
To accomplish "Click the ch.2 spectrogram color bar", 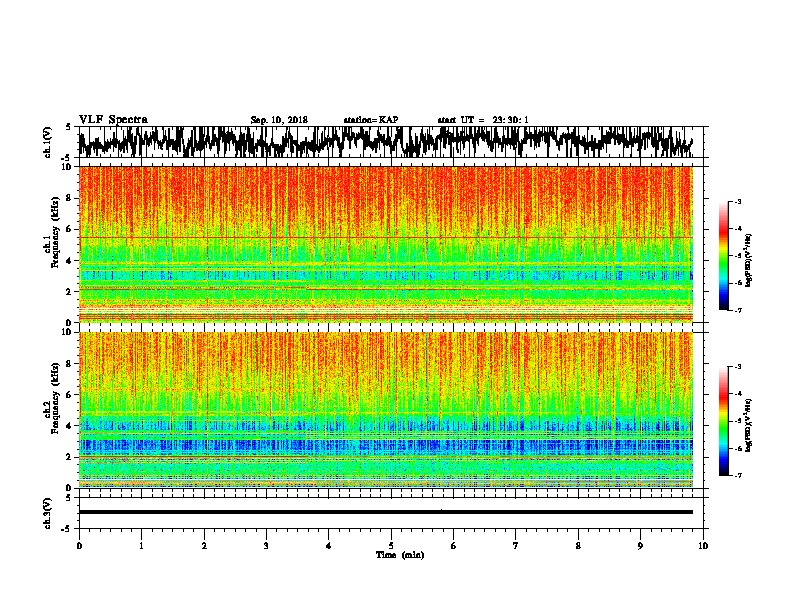I will pyautogui.click(x=723, y=421).
